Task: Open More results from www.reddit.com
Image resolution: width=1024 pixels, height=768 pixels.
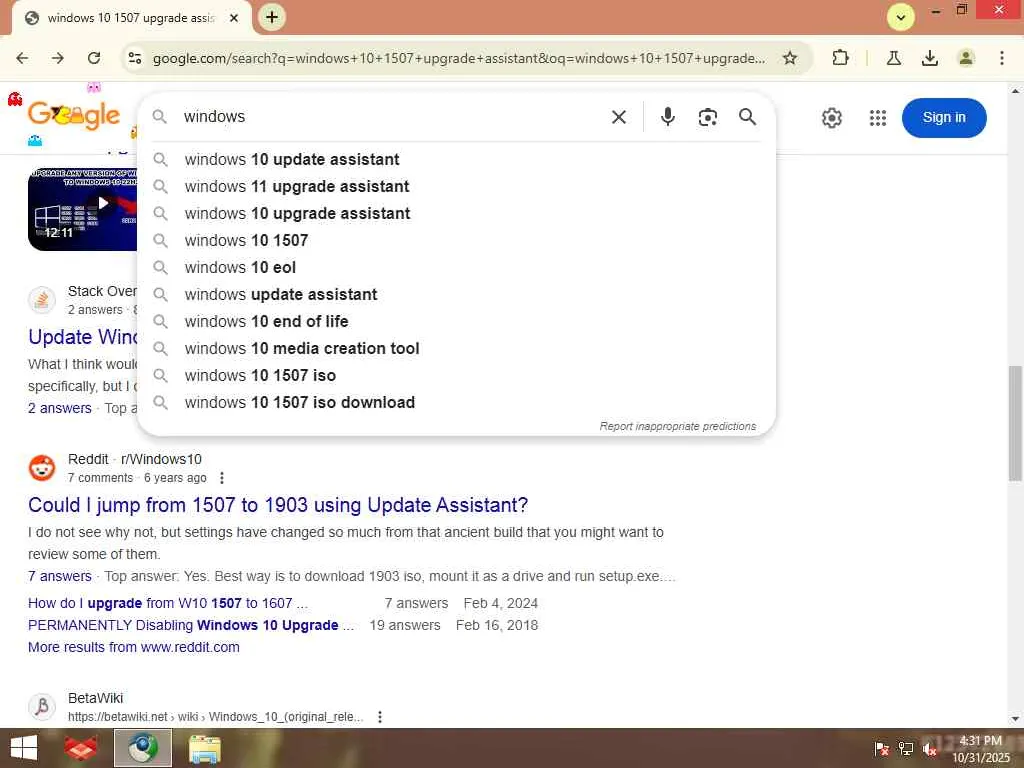Action: [x=134, y=647]
